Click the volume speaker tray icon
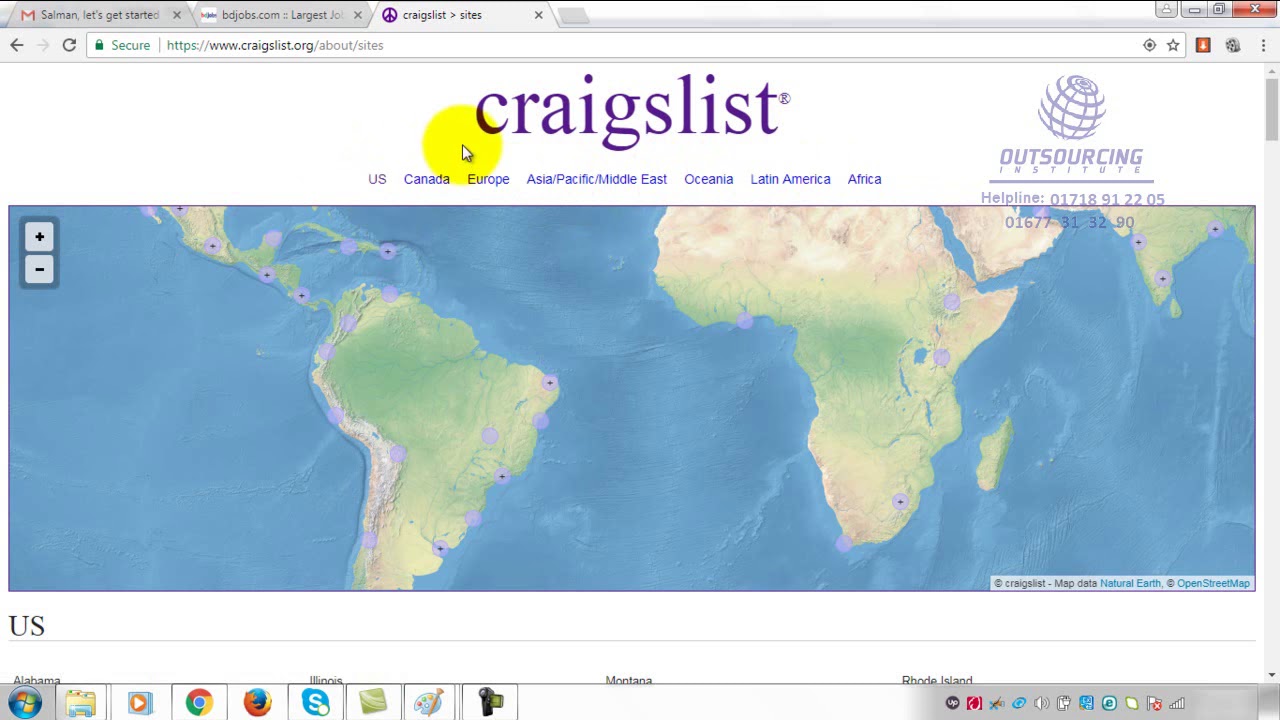The image size is (1280, 720). [x=1042, y=703]
